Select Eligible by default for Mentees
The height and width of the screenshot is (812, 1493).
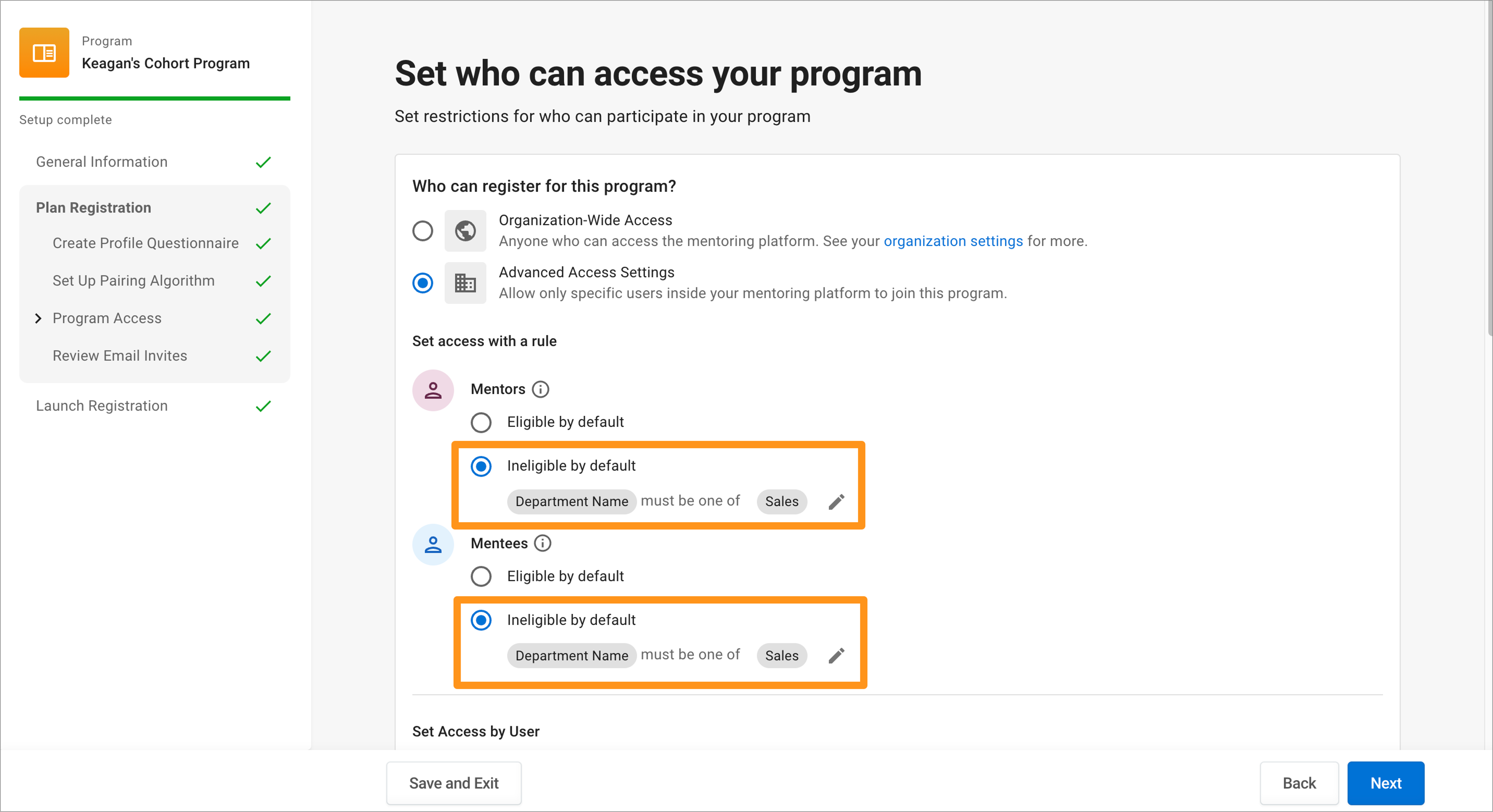[481, 576]
